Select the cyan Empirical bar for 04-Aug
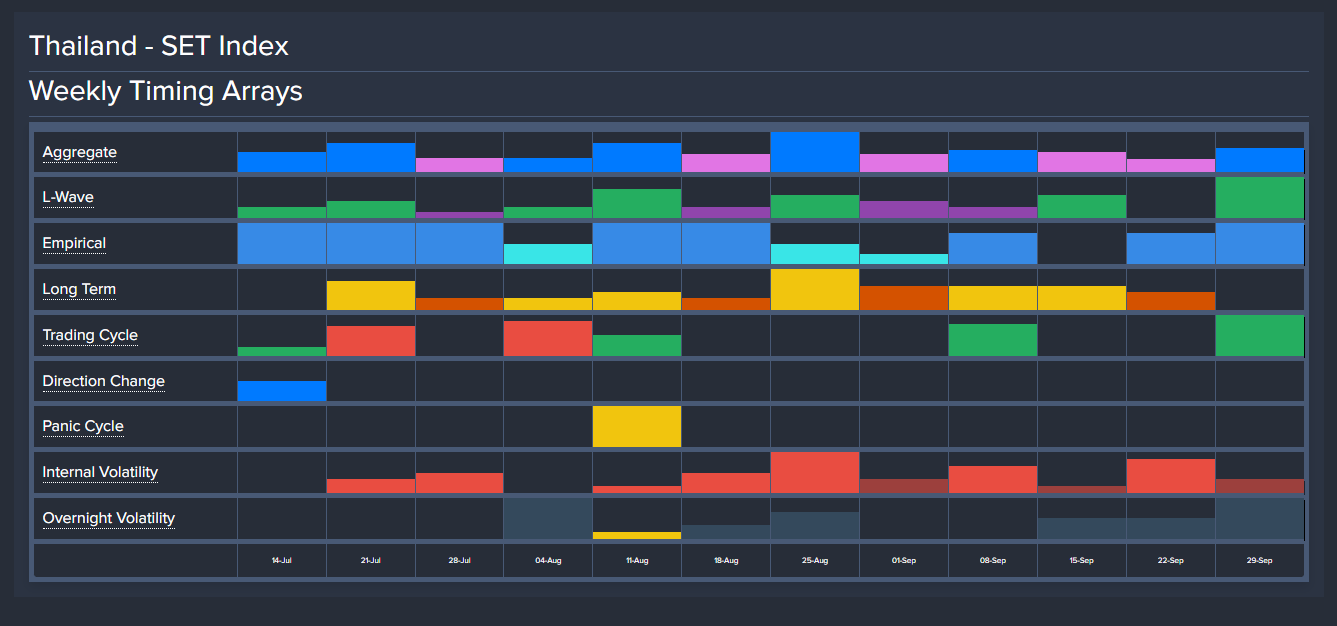 click(548, 254)
